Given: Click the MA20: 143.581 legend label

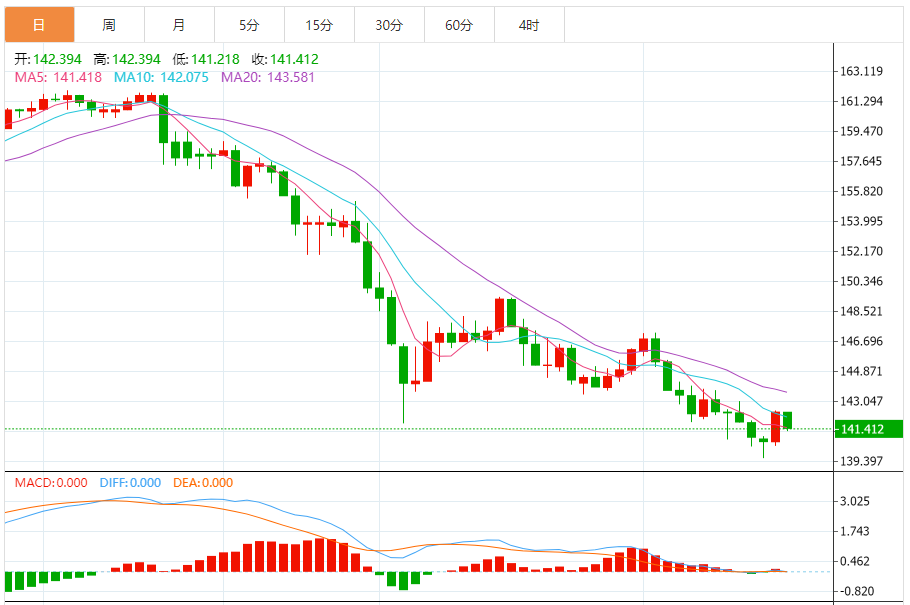Looking at the screenshot, I should click(268, 77).
